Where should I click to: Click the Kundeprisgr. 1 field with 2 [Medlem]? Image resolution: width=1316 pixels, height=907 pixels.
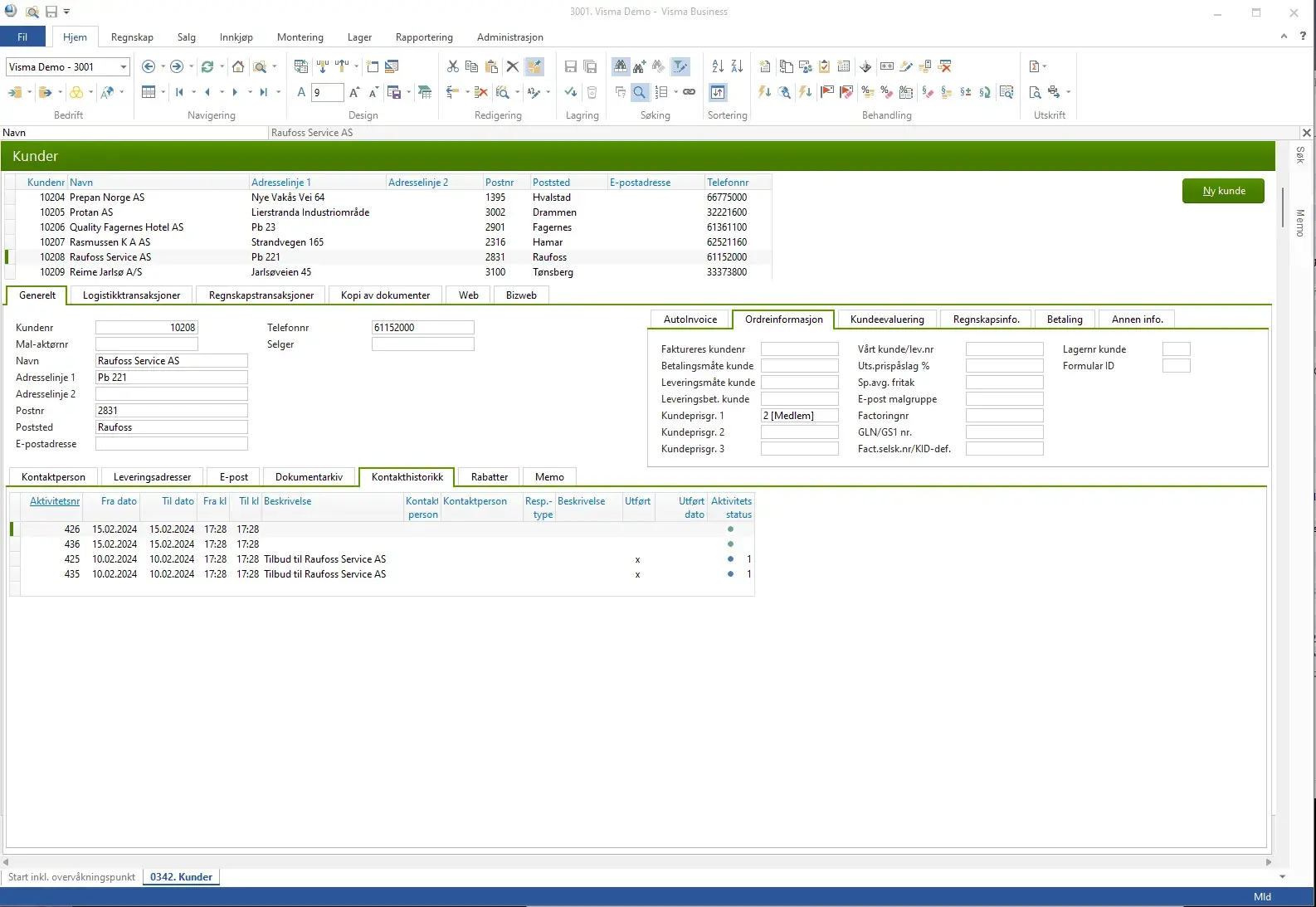click(x=800, y=416)
